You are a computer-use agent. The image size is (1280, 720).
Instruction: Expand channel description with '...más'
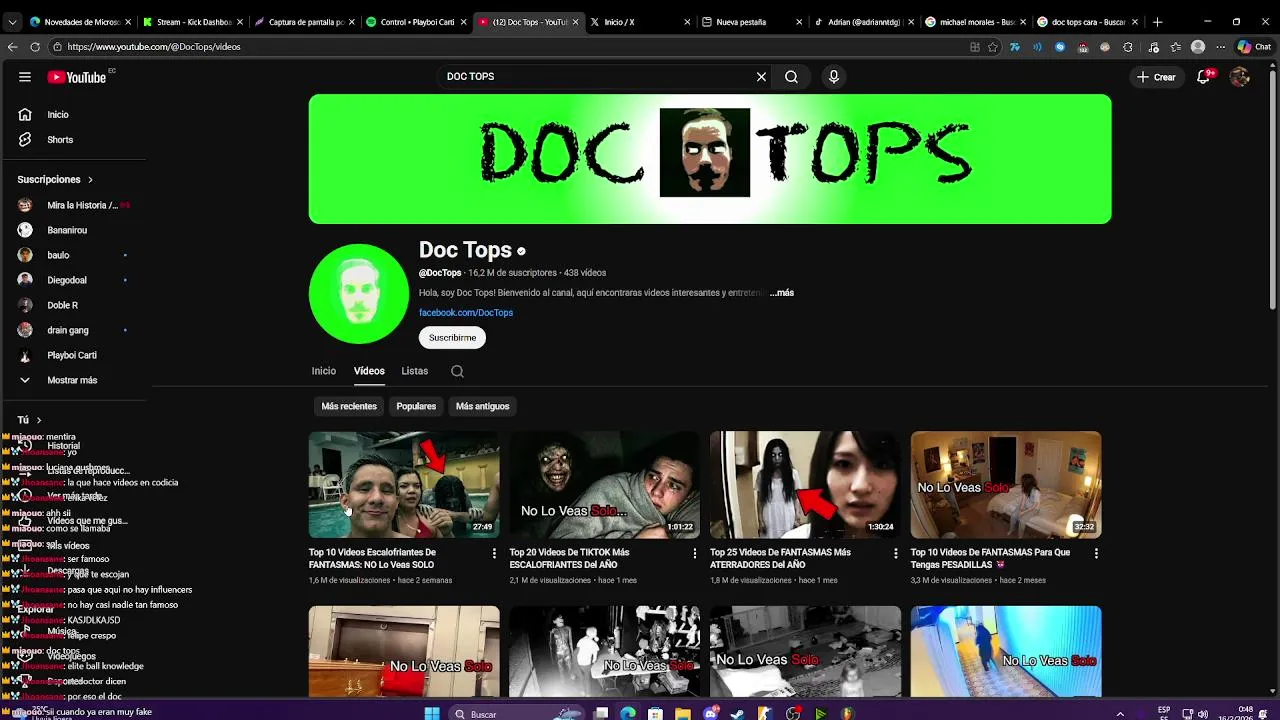click(x=782, y=293)
